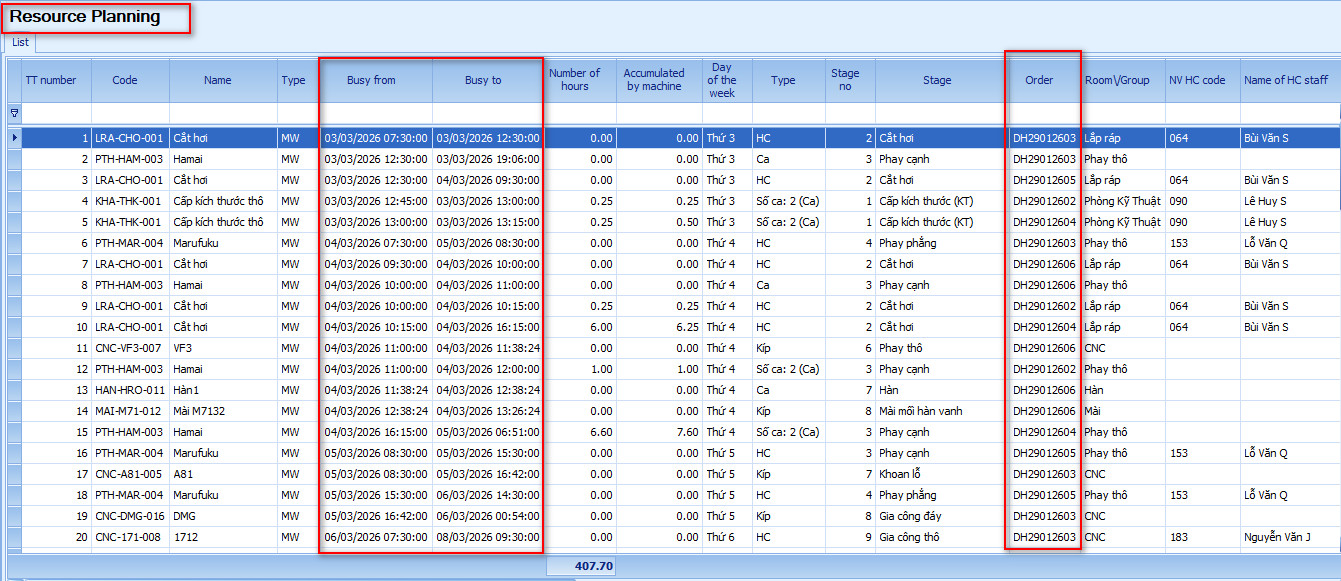Select row 5 with order DH29012604
Screen dimensions: 1341x581
point(1044,222)
